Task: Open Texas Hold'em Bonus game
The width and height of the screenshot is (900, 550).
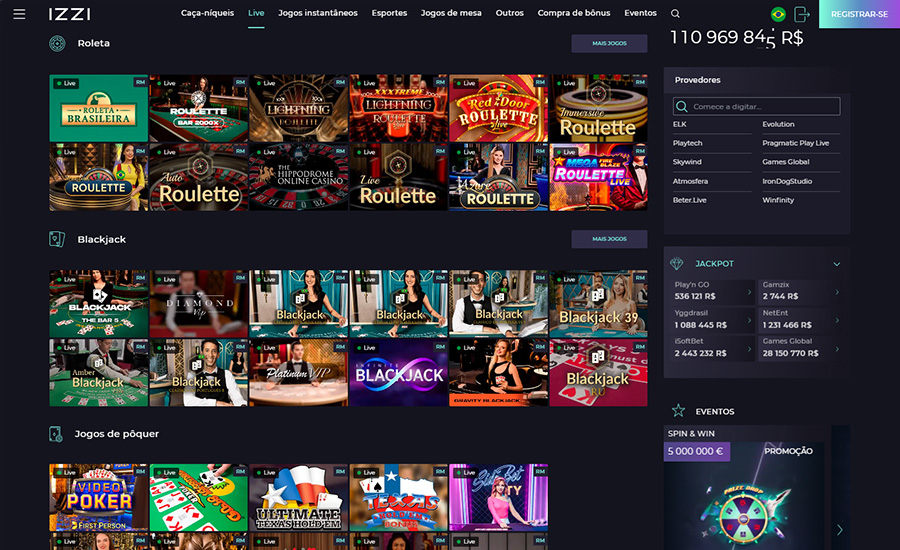Action: 398,498
